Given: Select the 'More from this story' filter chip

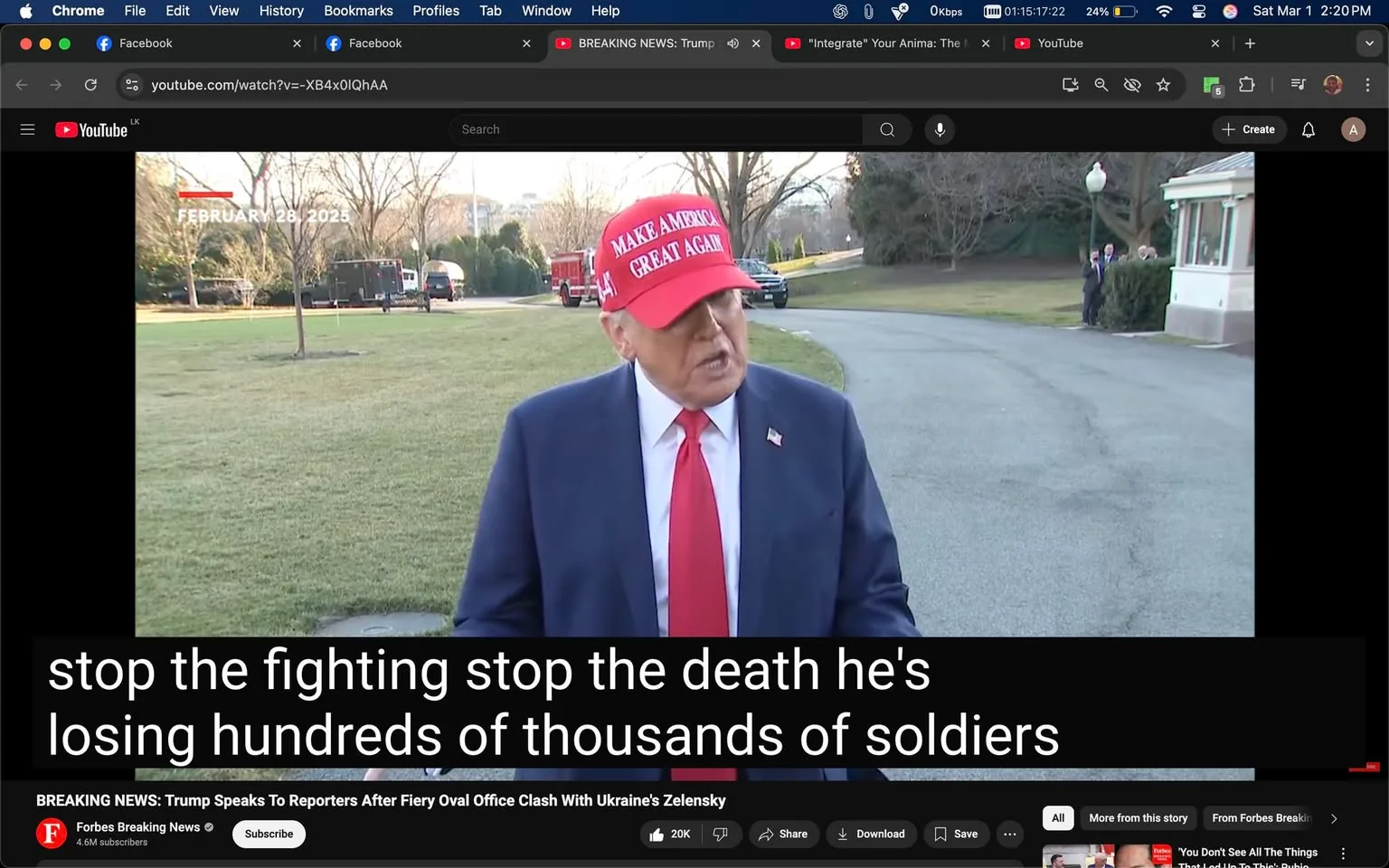Looking at the screenshot, I should (1138, 817).
